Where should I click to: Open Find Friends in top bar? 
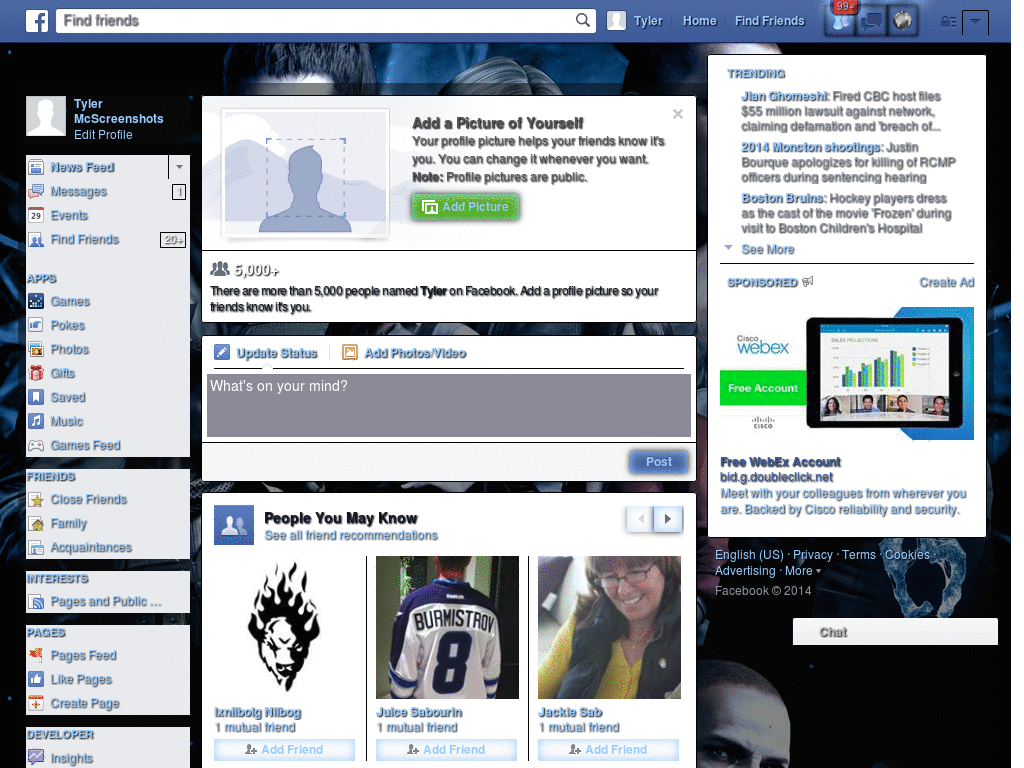point(769,21)
